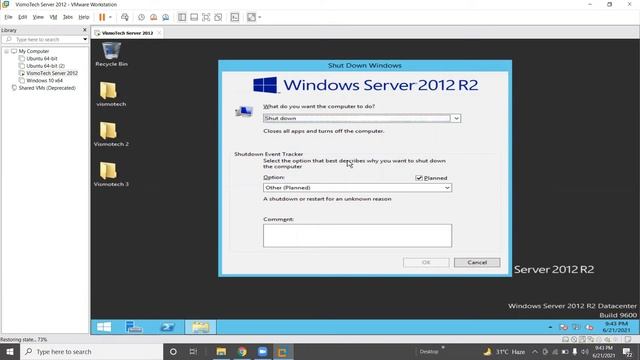Open Task View on host taskbar

pos(193,351)
